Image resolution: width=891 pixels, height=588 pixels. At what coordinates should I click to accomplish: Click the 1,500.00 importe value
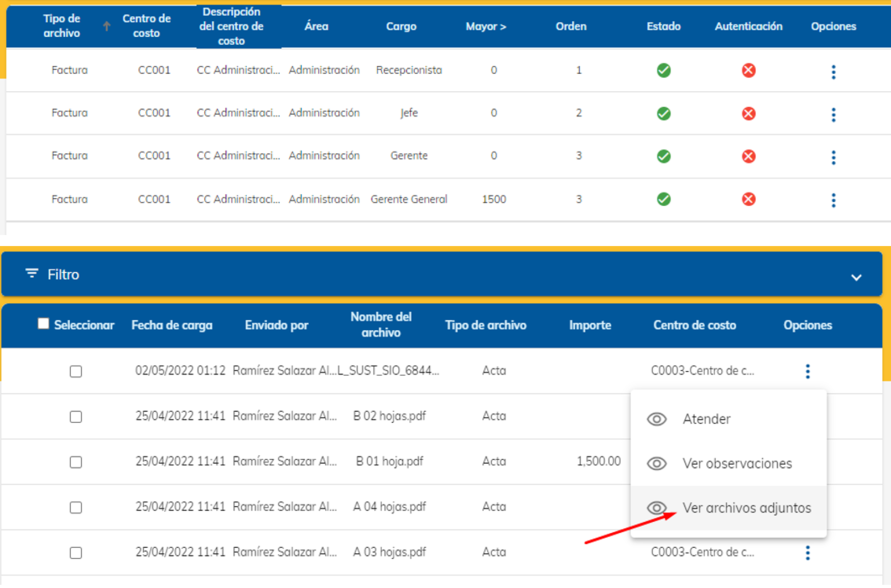click(x=598, y=461)
